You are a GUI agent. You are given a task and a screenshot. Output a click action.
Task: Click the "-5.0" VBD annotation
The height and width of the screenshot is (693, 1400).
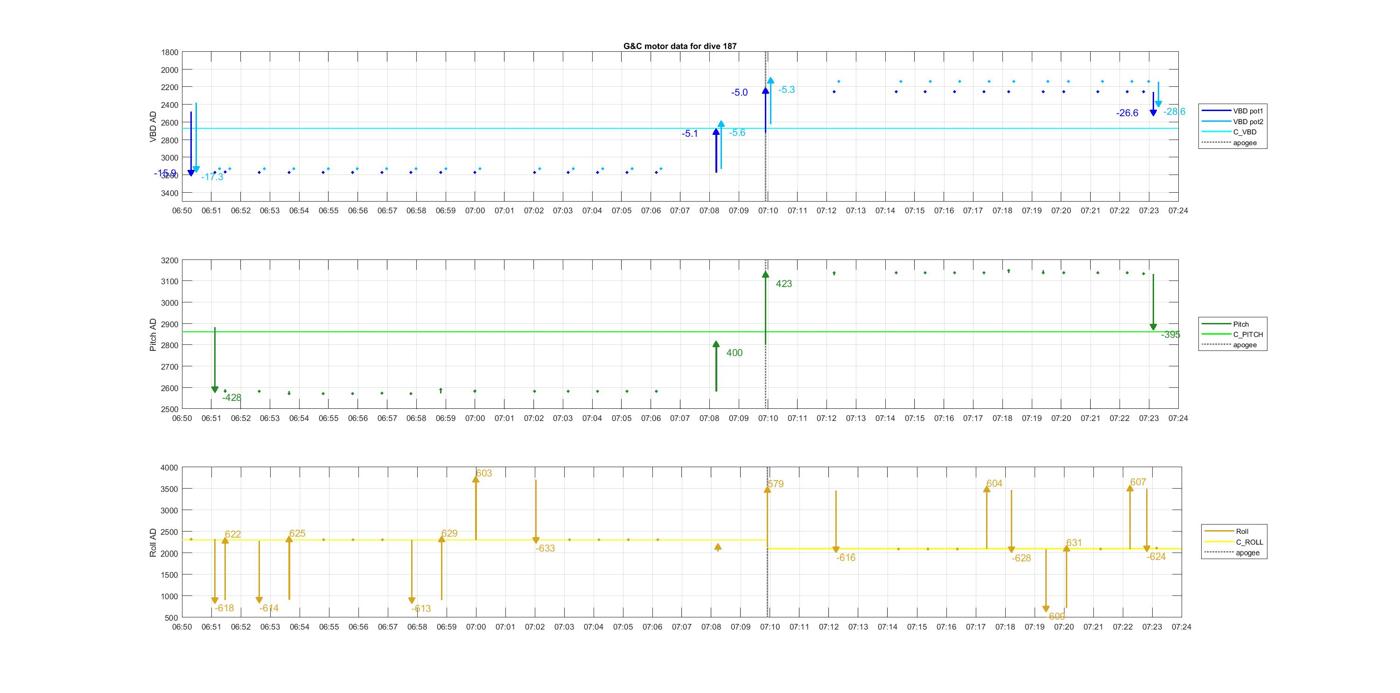click(739, 93)
